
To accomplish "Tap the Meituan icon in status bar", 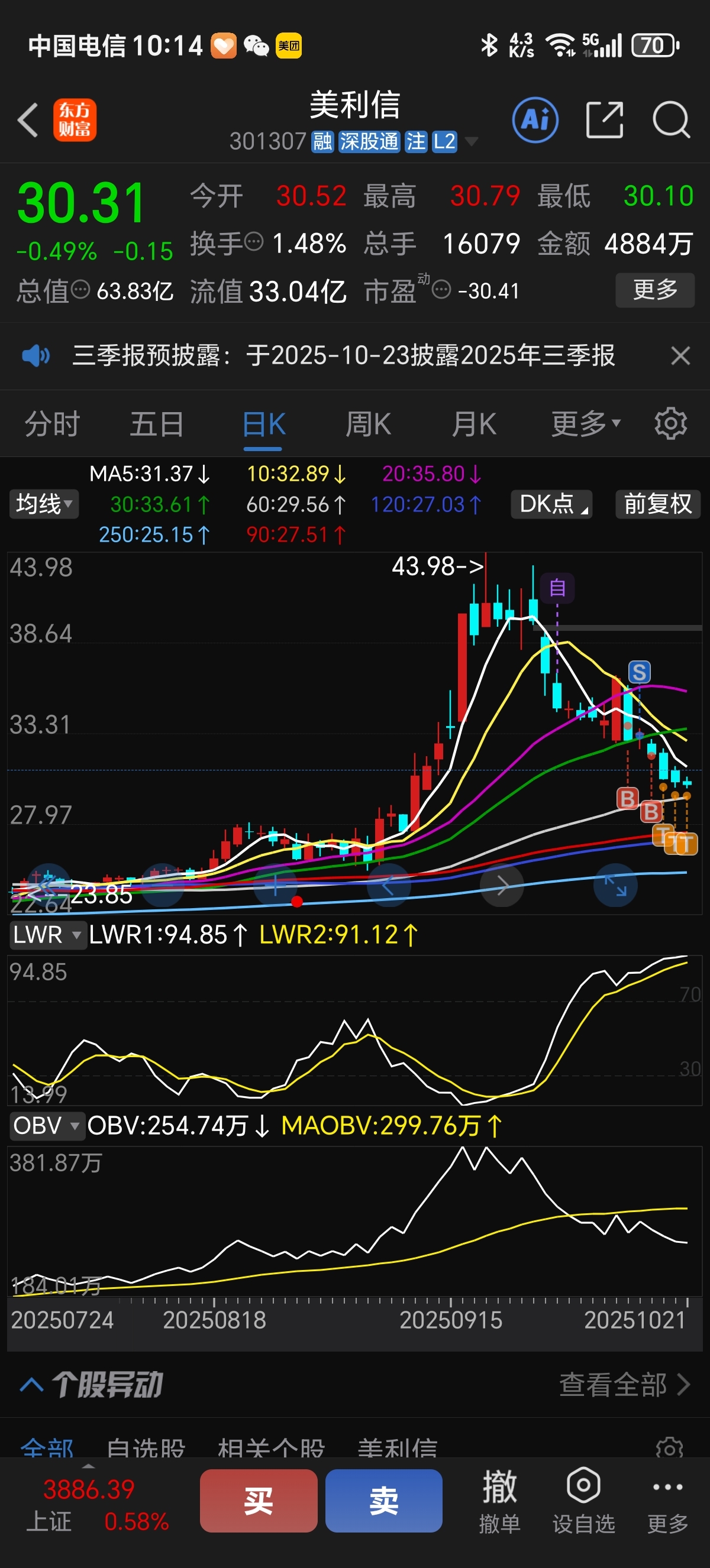I will [289, 46].
